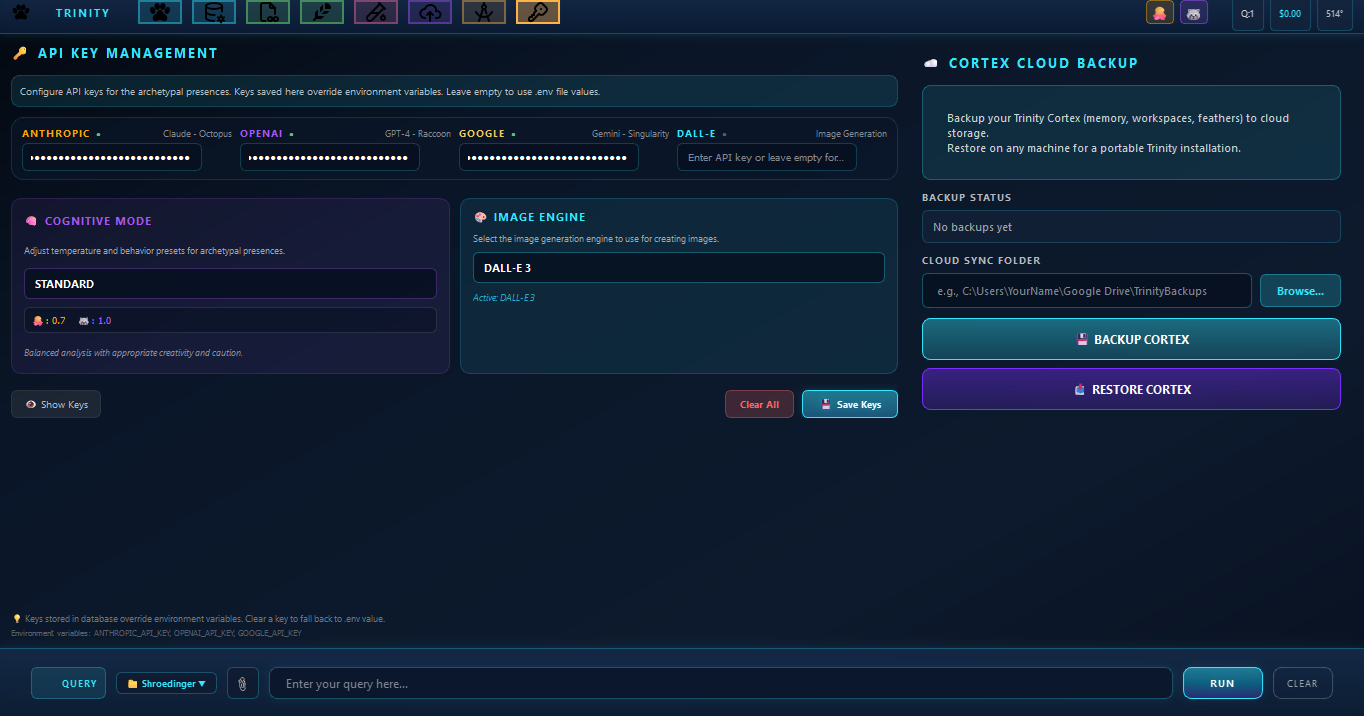The image size is (1364, 716).
Task: Click the cloud sync folder path field
Action: [1086, 291]
